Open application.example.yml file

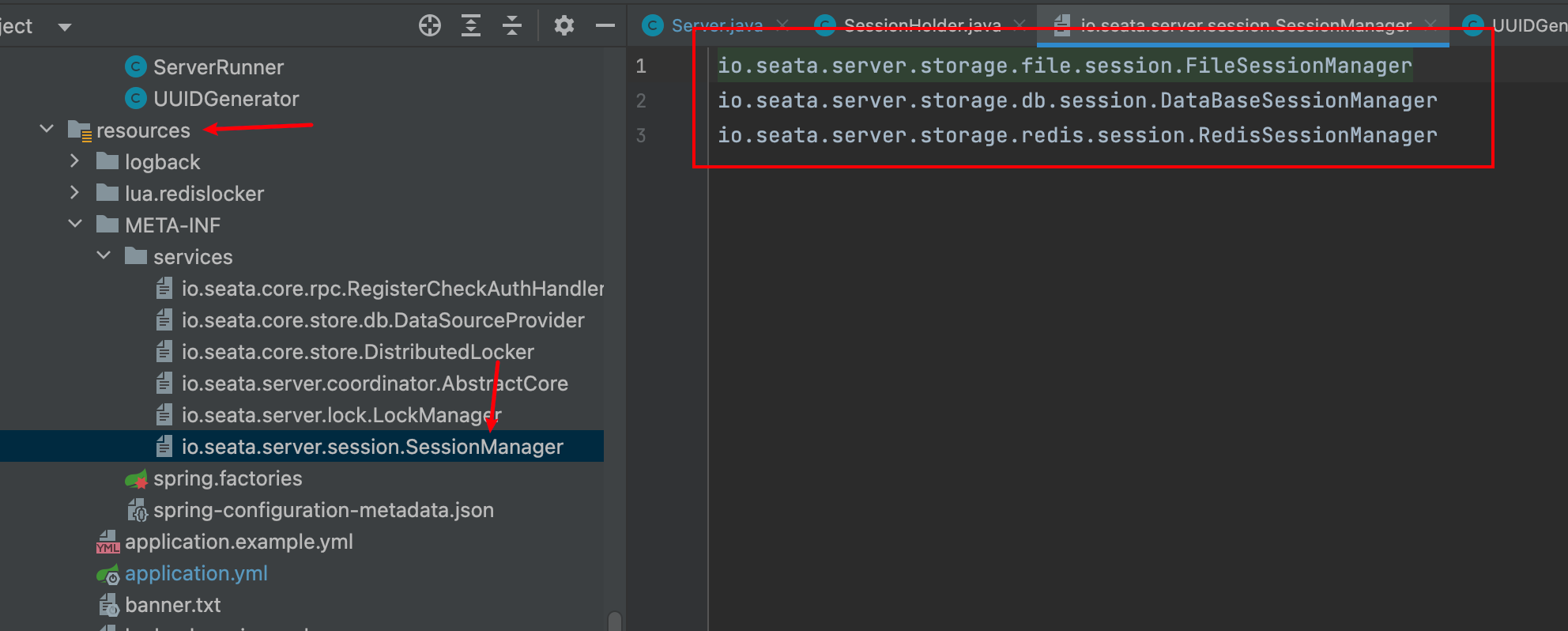click(239, 542)
